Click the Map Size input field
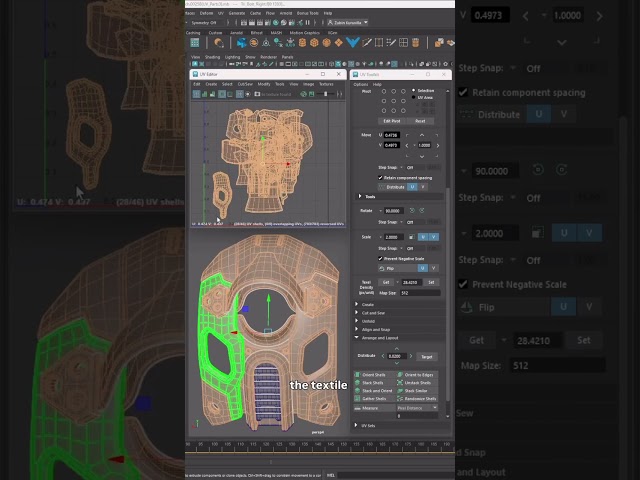Screen dimensions: 640x480 point(420,293)
